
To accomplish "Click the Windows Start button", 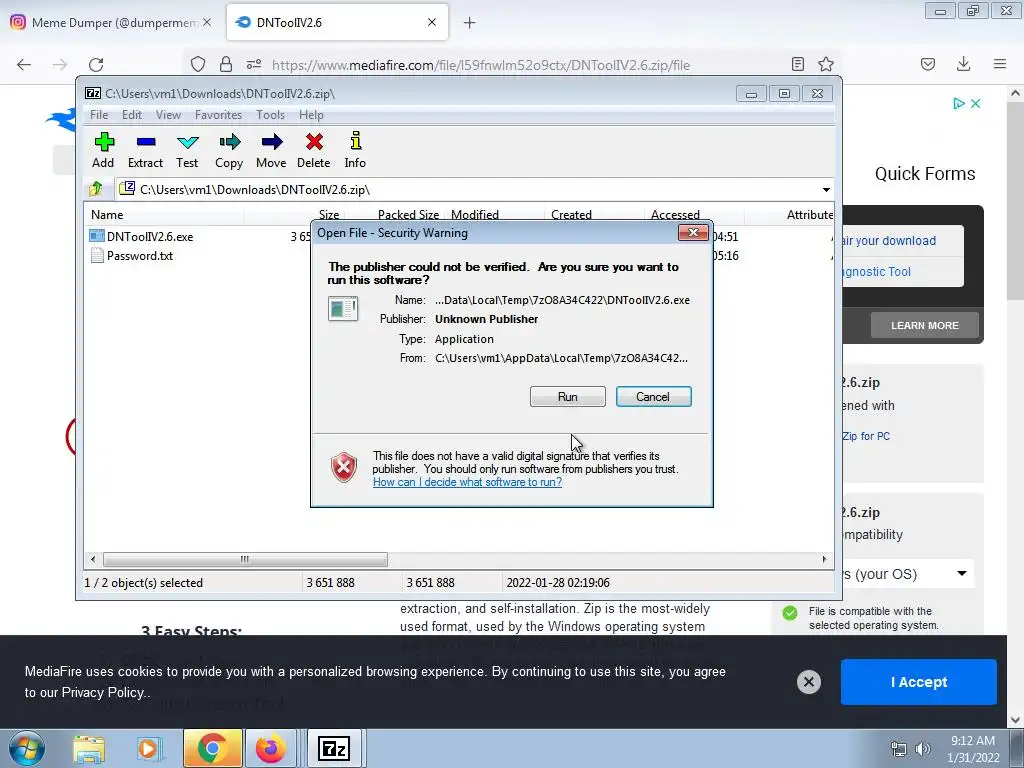I will pyautogui.click(x=27, y=748).
